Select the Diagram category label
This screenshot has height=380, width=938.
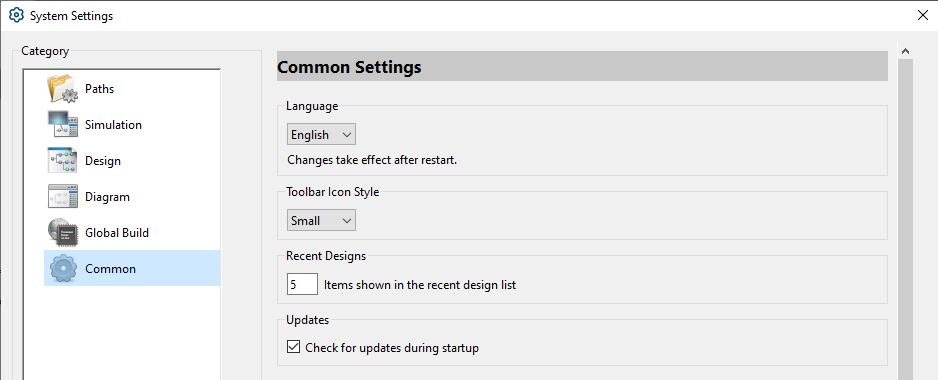pyautogui.click(x=107, y=196)
